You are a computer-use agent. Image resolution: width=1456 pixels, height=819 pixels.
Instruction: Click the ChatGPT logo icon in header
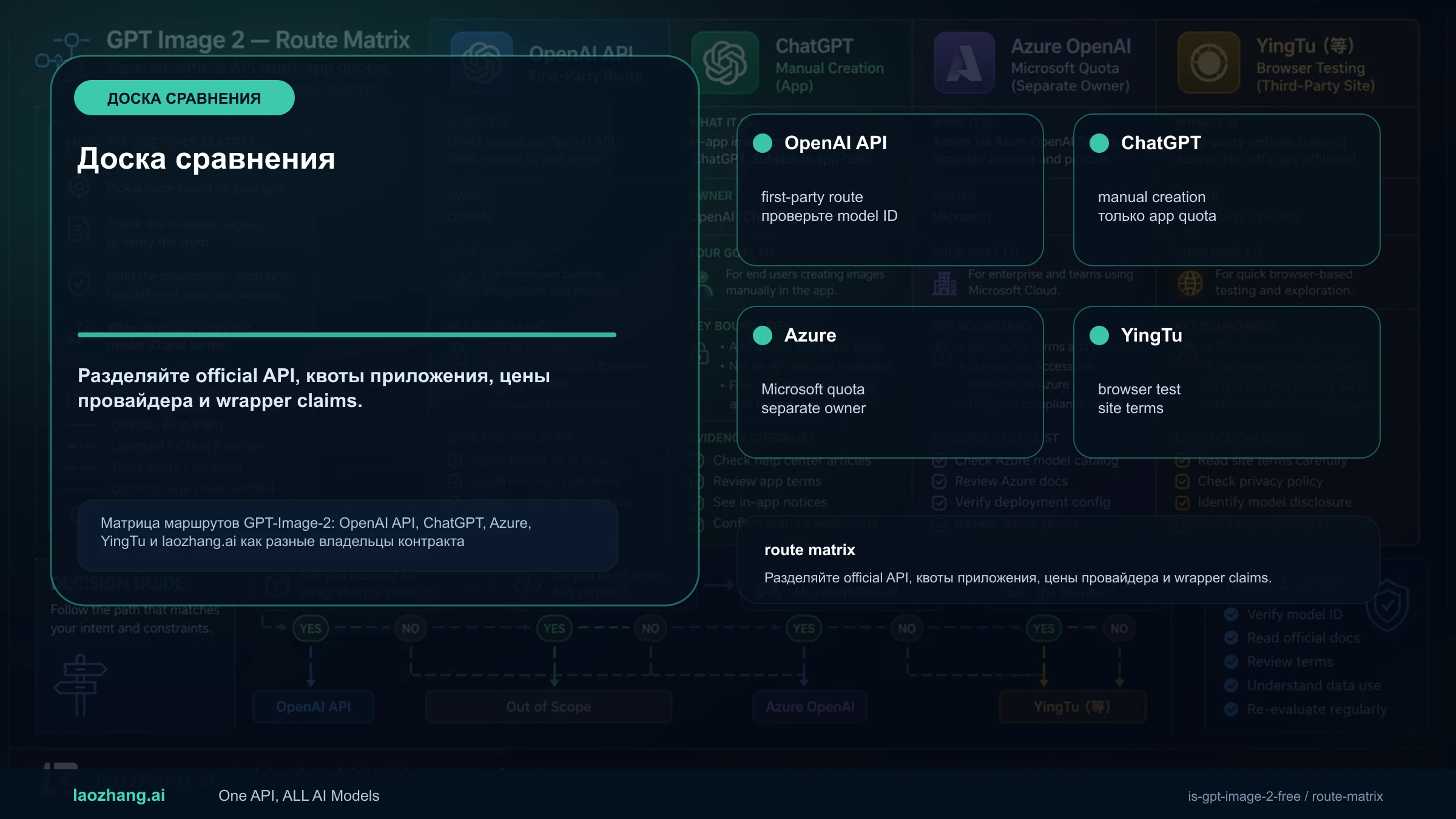pos(725,62)
